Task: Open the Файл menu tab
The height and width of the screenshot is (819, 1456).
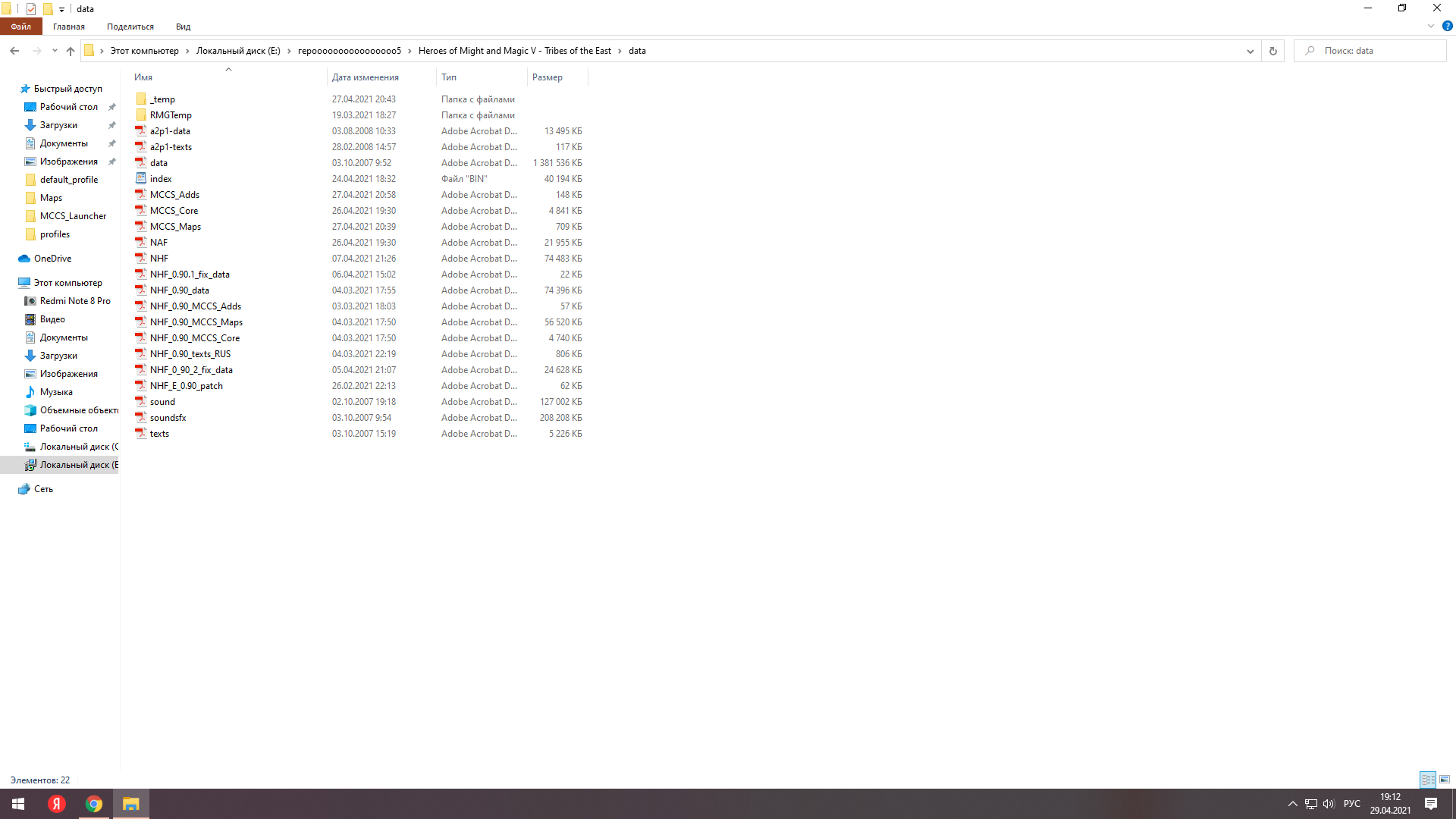Action: coord(21,27)
